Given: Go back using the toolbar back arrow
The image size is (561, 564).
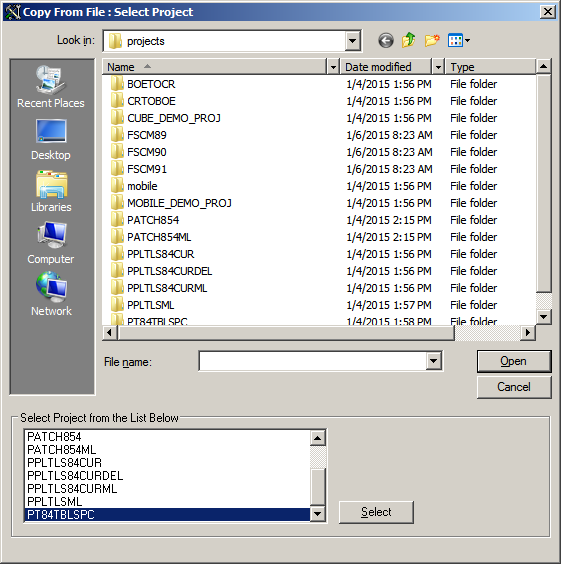Looking at the screenshot, I should point(386,41).
